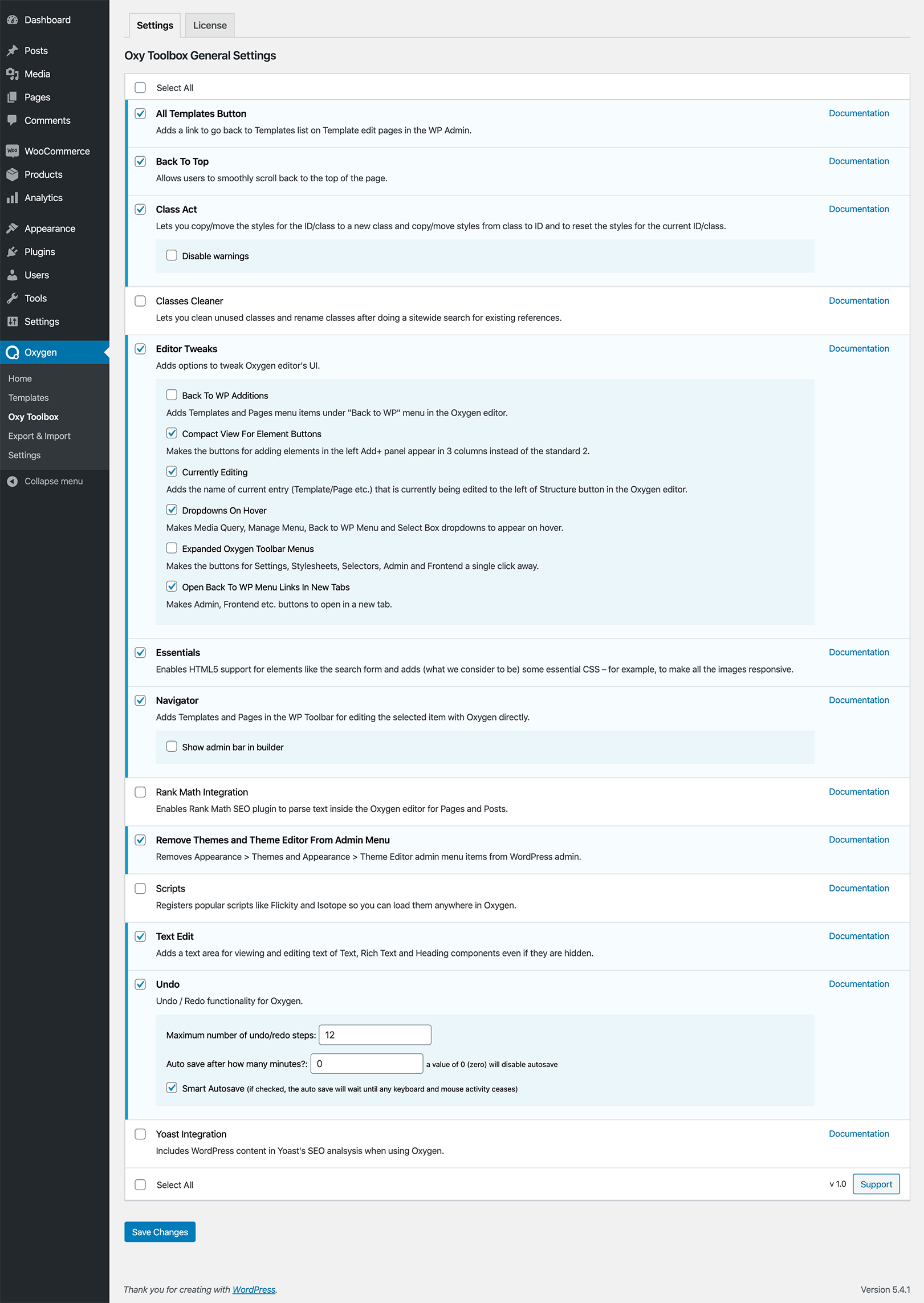Open the Templates submenu item
The image size is (924, 1303).
(29, 398)
